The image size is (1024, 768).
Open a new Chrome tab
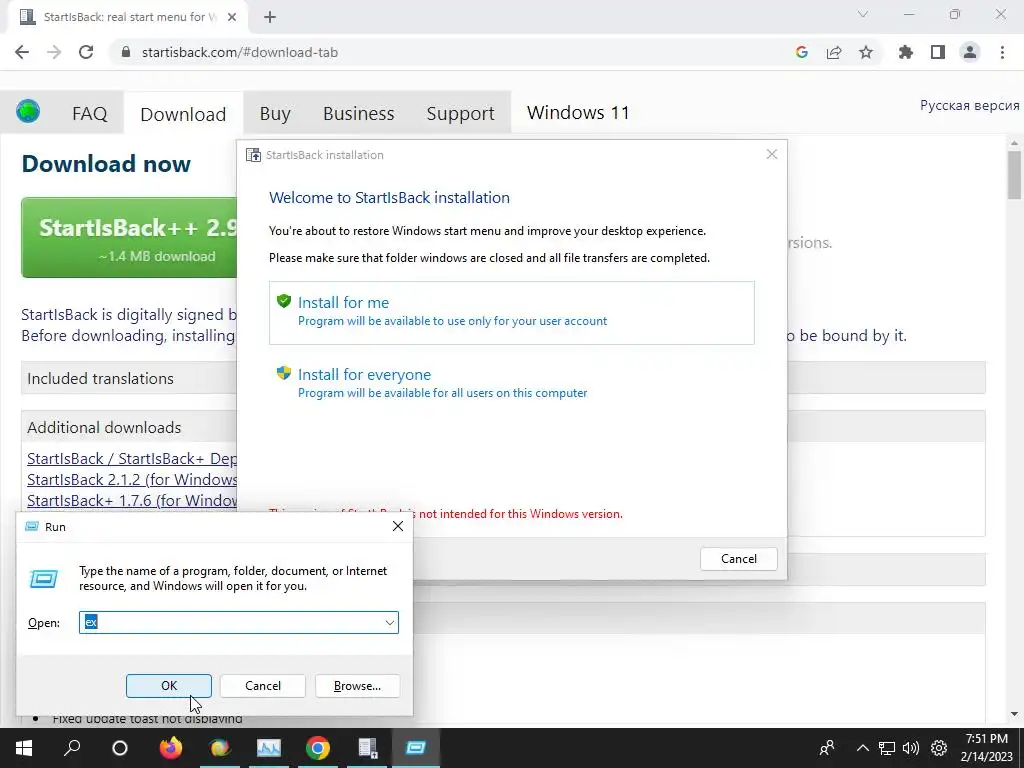[x=270, y=17]
